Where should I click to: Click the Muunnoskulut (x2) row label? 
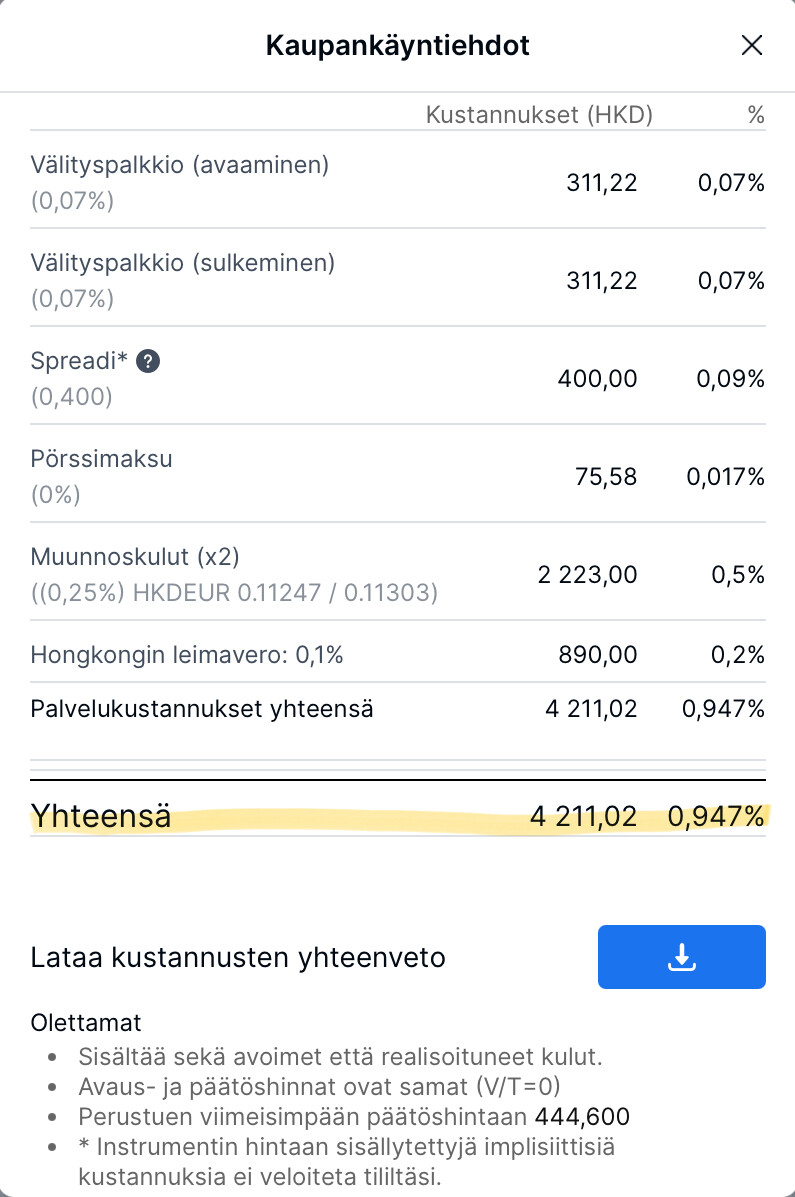pyautogui.click(x=135, y=557)
